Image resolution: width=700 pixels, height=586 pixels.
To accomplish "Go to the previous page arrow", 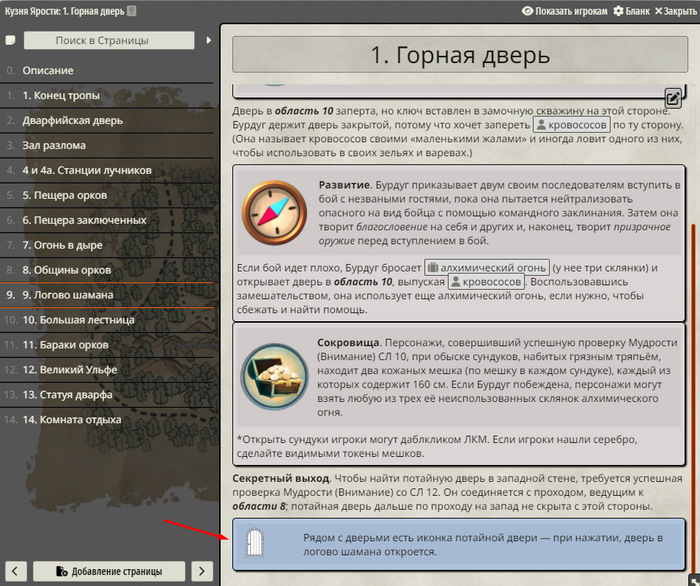I will click(15, 571).
